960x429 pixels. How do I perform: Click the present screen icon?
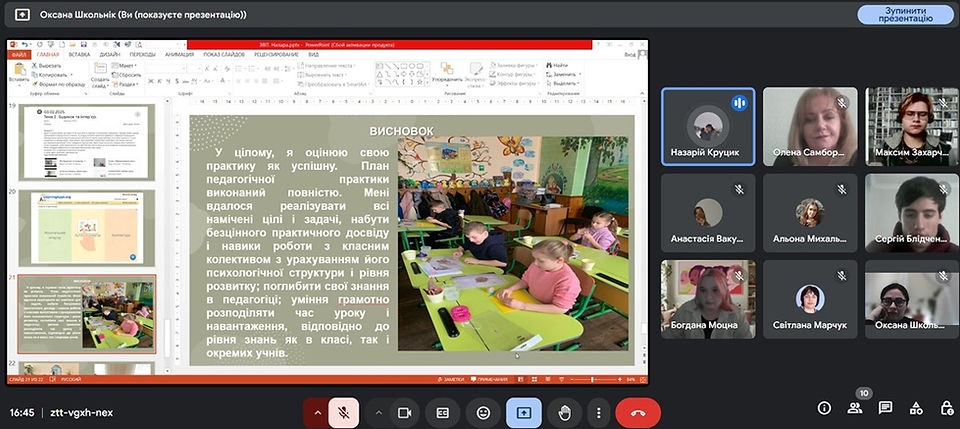click(523, 412)
